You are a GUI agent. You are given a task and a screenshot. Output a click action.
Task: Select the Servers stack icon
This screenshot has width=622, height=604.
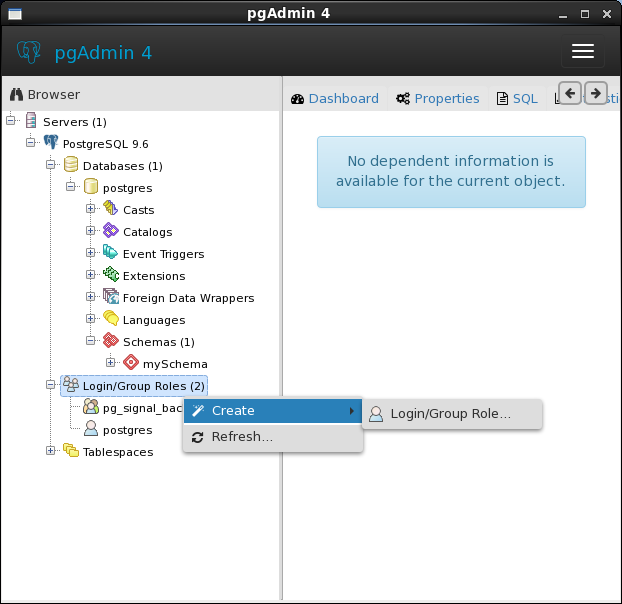(x=31, y=120)
